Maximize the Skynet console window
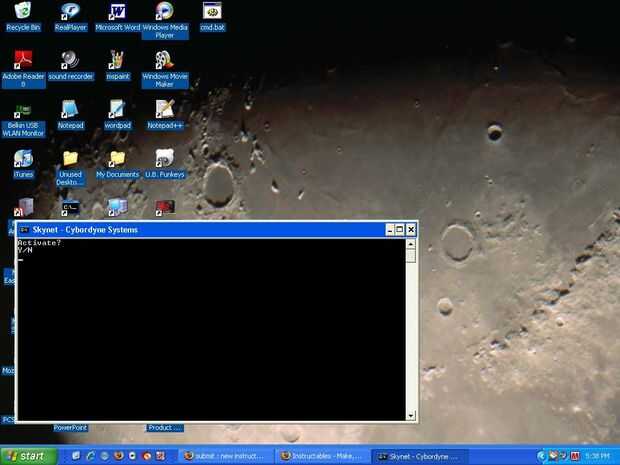620x465 pixels. coord(400,229)
